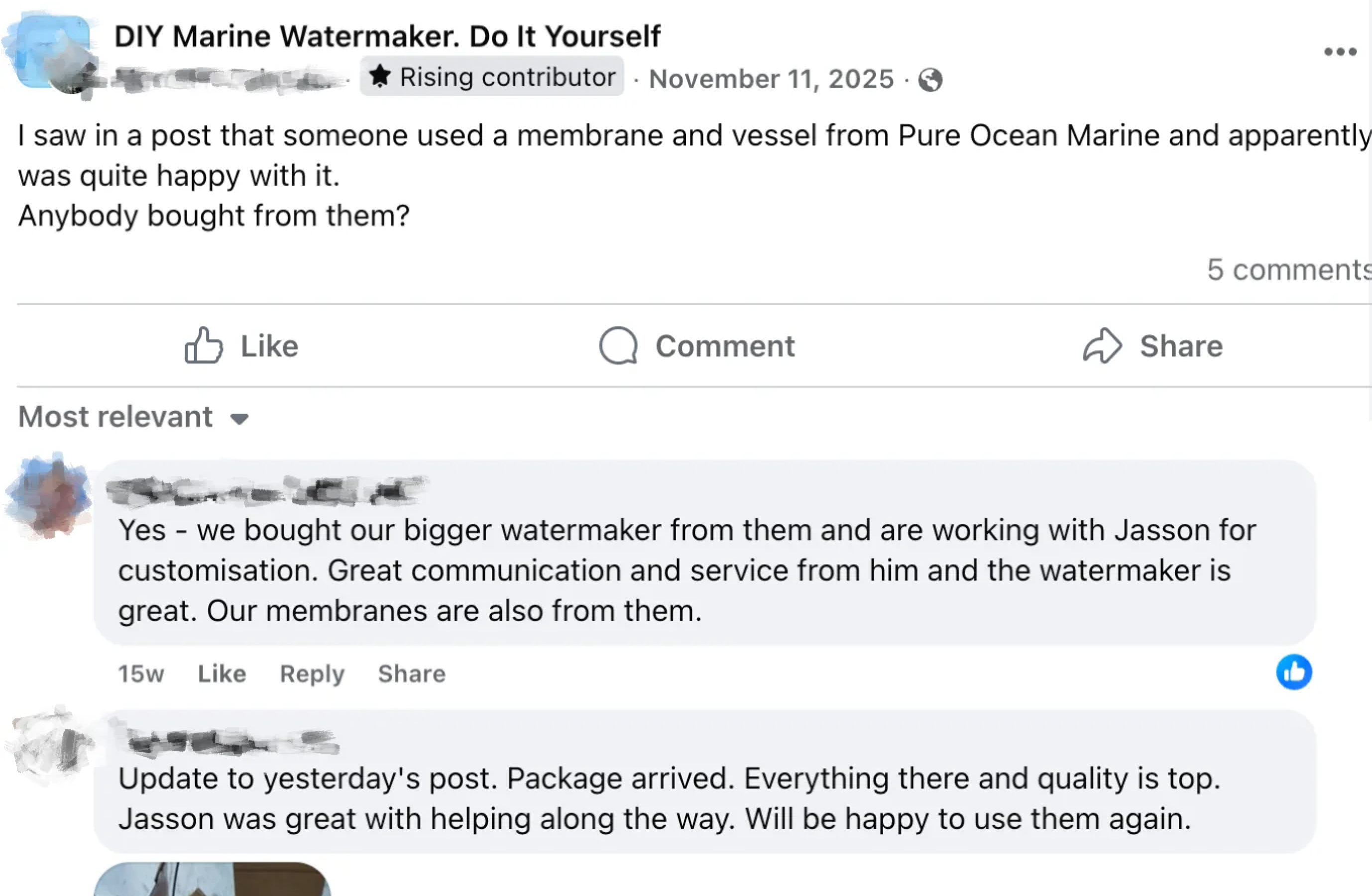Click the Comment speech bubble icon

[618, 346]
